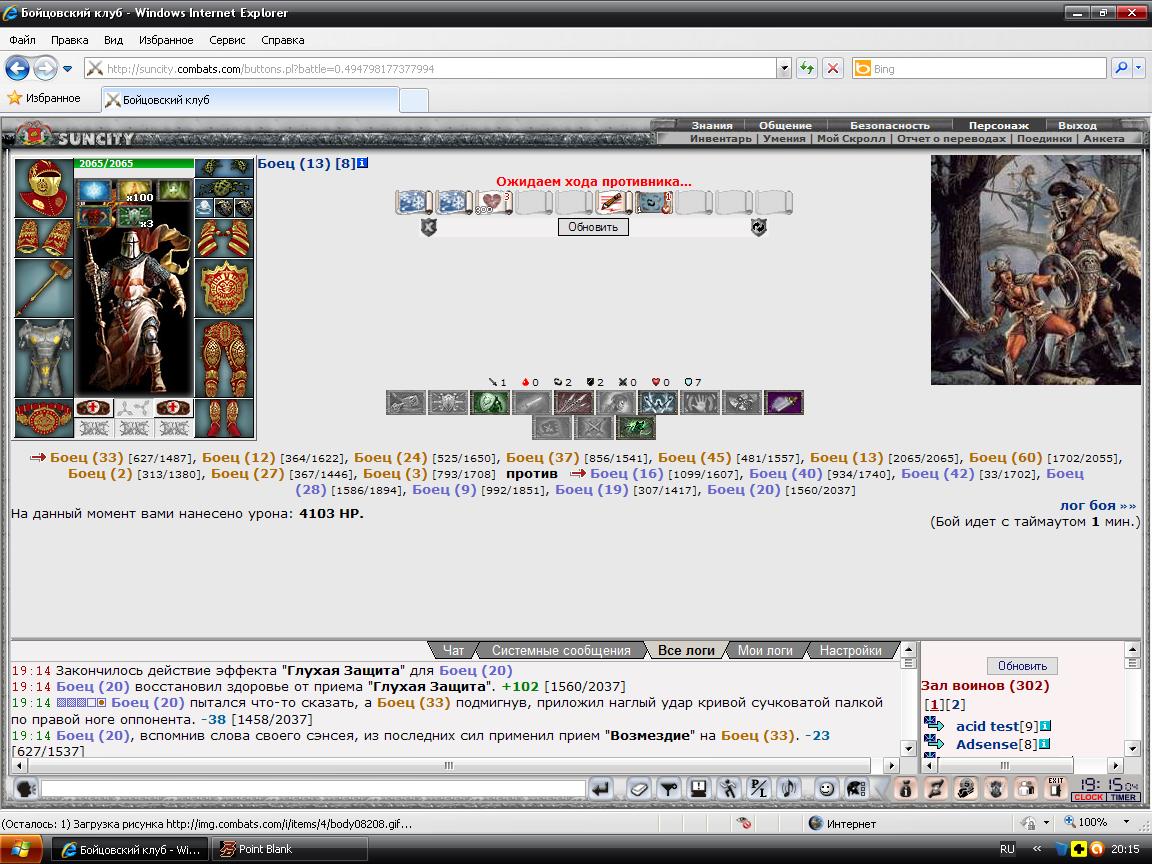This screenshot has height=864, width=1152.
Task: Expand the address bar history dropdown
Action: pos(784,68)
